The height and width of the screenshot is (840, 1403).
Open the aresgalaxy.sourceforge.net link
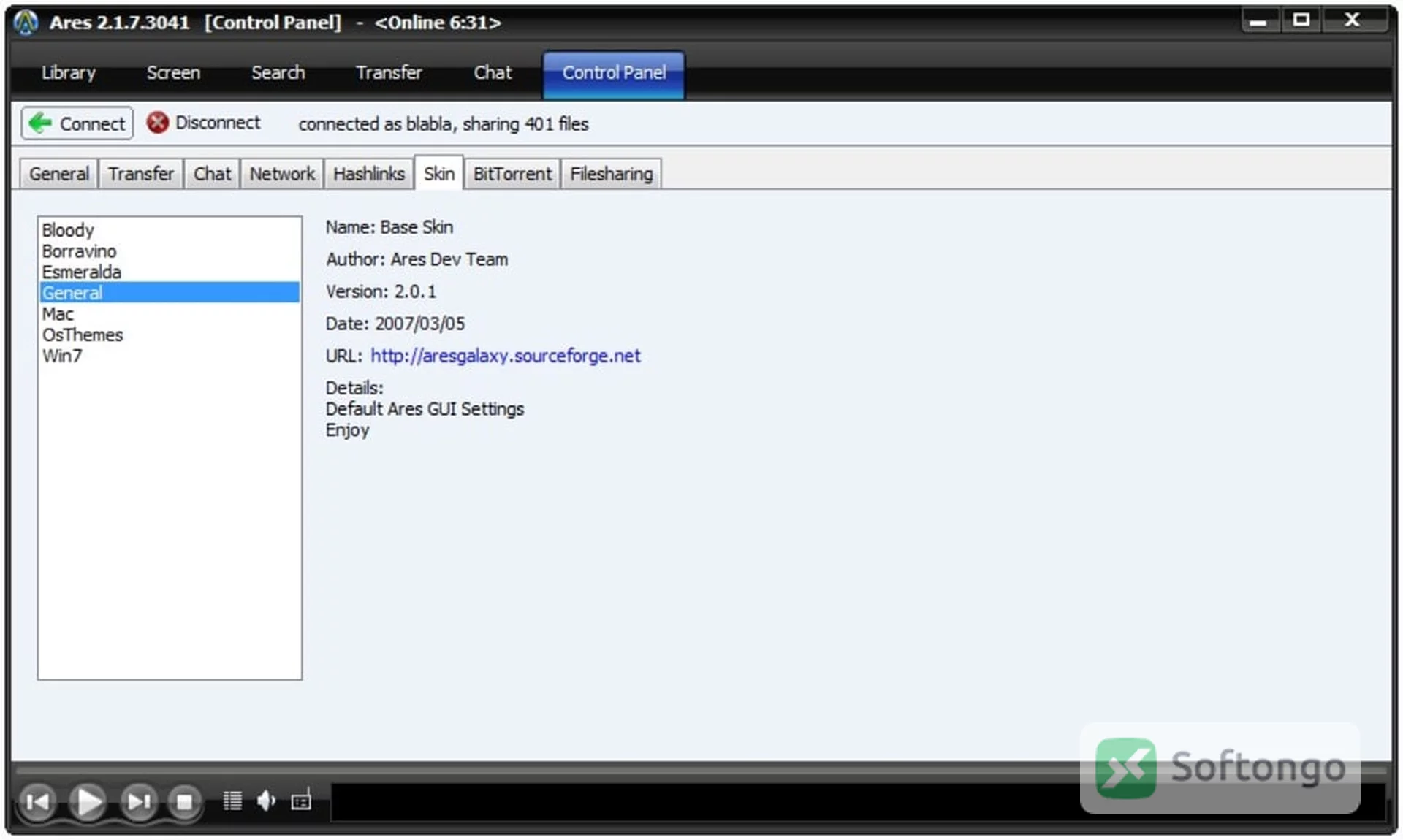click(505, 356)
